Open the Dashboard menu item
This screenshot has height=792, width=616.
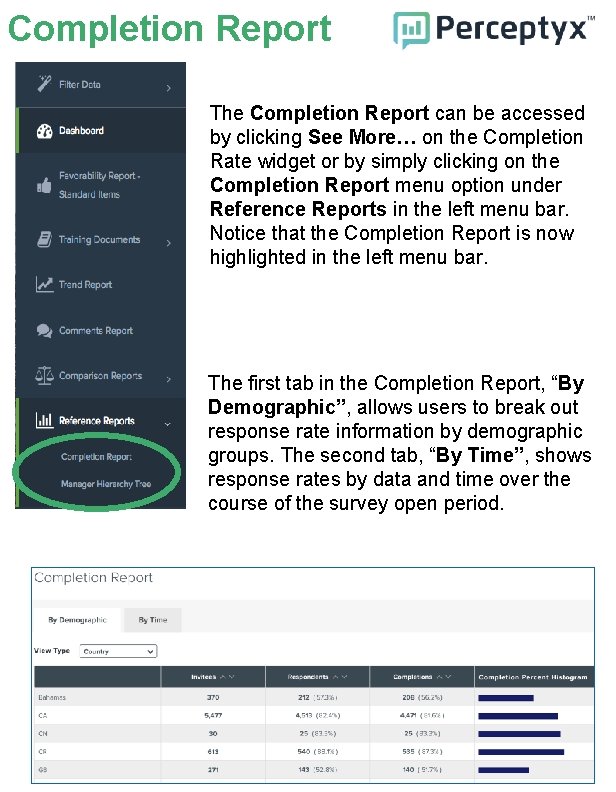(x=101, y=130)
